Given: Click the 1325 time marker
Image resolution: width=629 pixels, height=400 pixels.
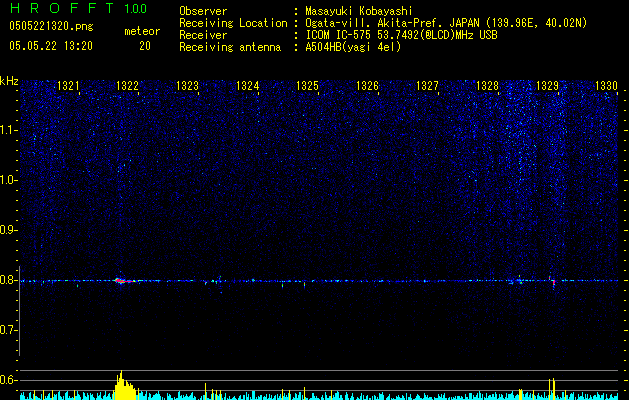Looking at the screenshot, I should coord(307,86).
